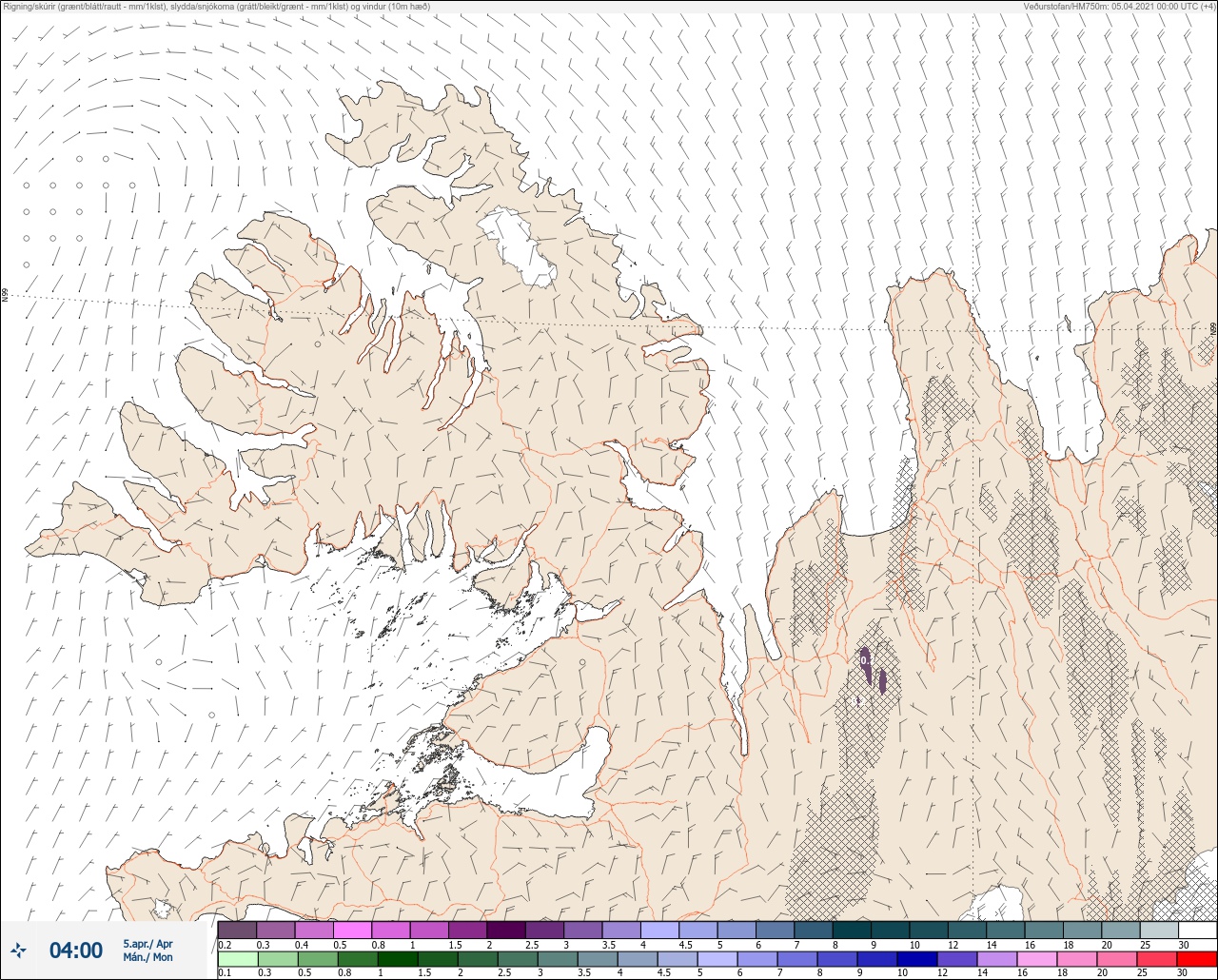The image size is (1218, 980).
Task: Click the white glacier area in the northern peninsula
Action: [518, 246]
